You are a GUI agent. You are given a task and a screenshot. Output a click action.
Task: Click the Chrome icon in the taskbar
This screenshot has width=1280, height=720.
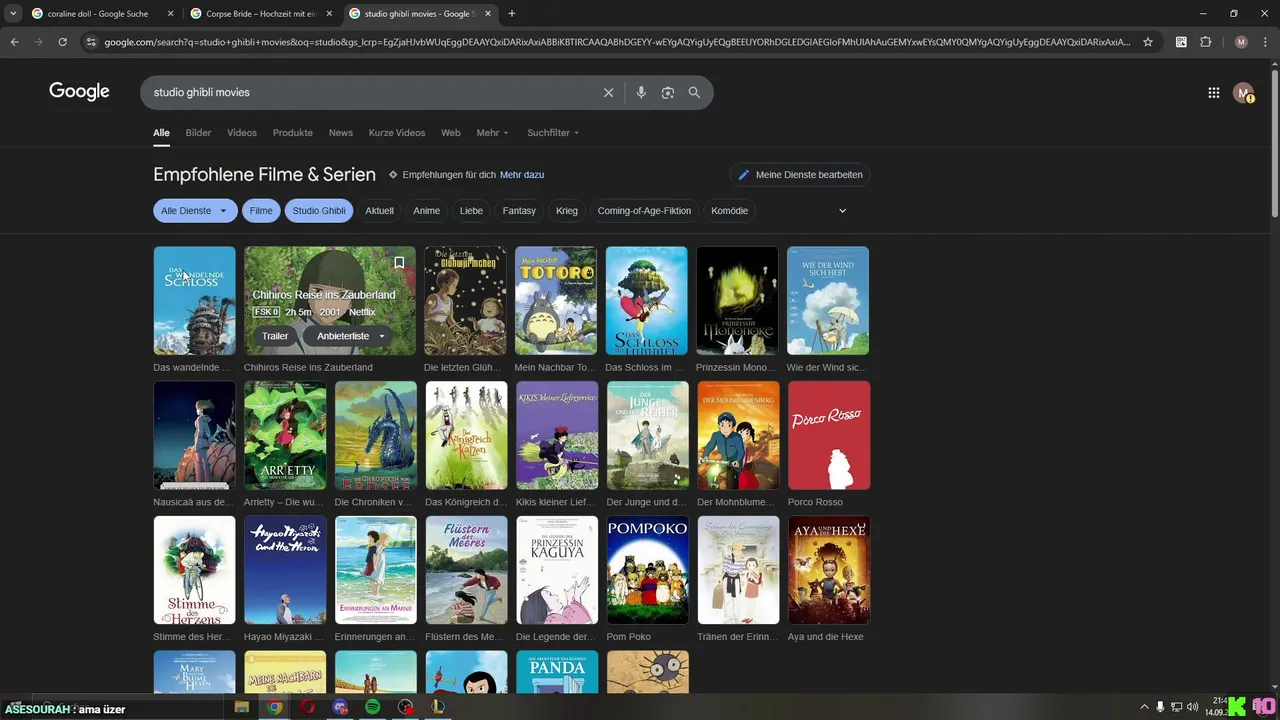click(274, 707)
